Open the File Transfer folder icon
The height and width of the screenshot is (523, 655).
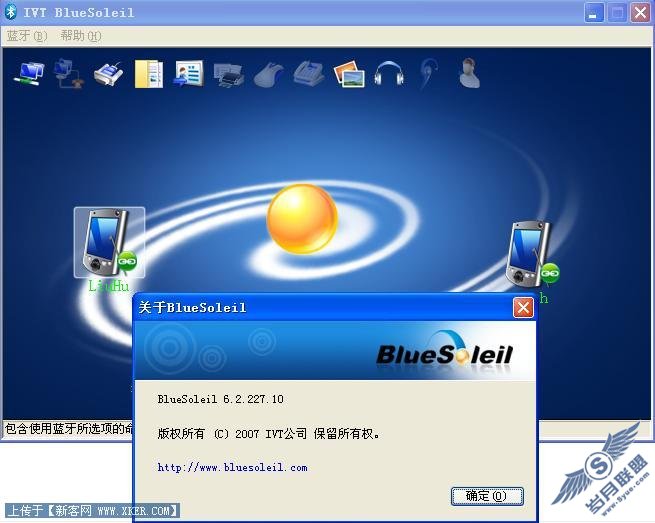tap(149, 74)
